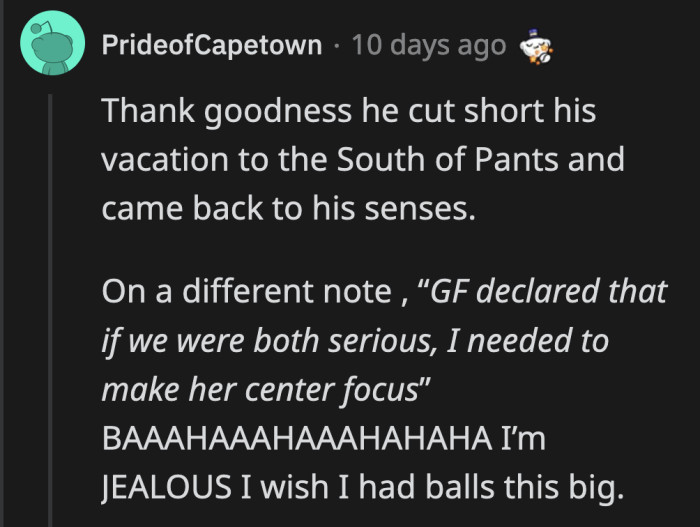Screen dimensions: 700x527
Task: Collapse the comment thread using vertical line
Action: click(51, 300)
